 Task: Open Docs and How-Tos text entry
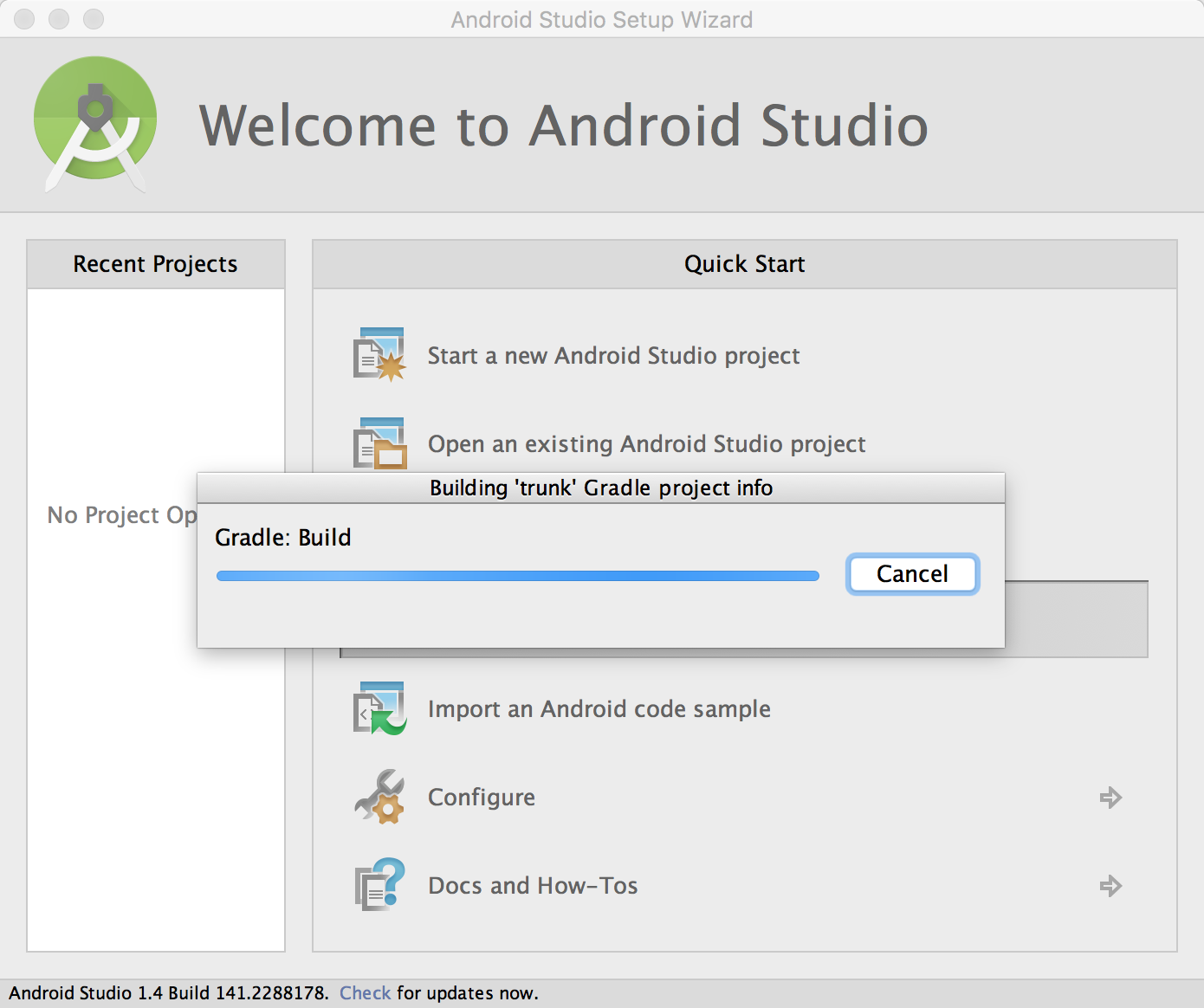point(533,886)
